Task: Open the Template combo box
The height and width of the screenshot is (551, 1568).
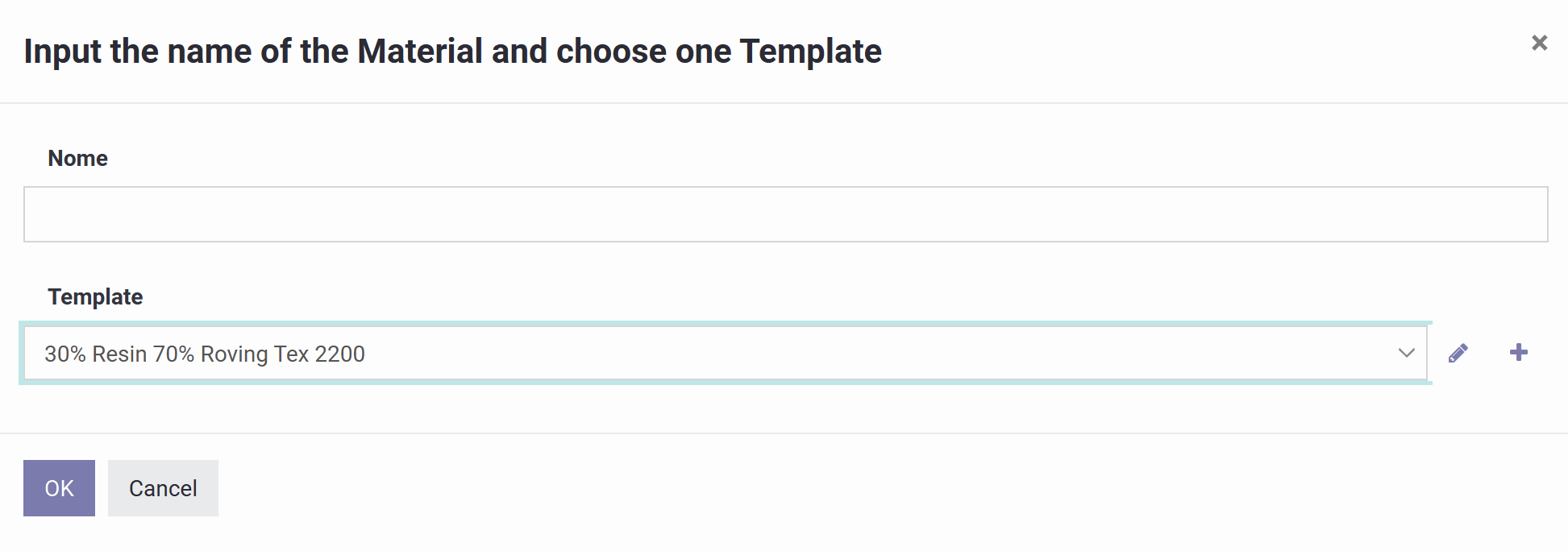Action: tap(724, 353)
